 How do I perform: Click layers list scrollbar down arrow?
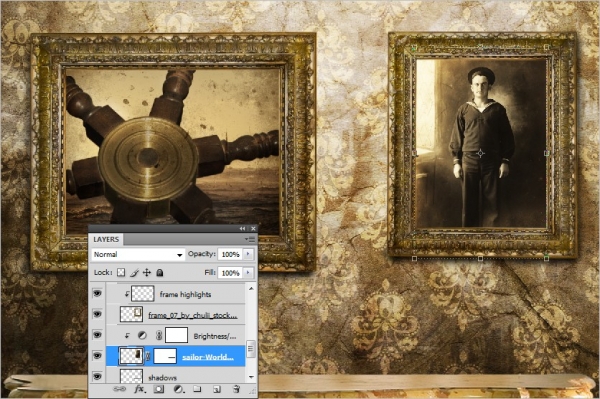tap(251, 377)
